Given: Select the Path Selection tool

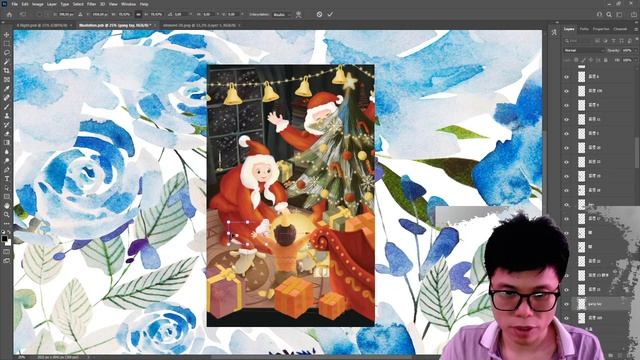Looking at the screenshot, I should click(x=7, y=187).
